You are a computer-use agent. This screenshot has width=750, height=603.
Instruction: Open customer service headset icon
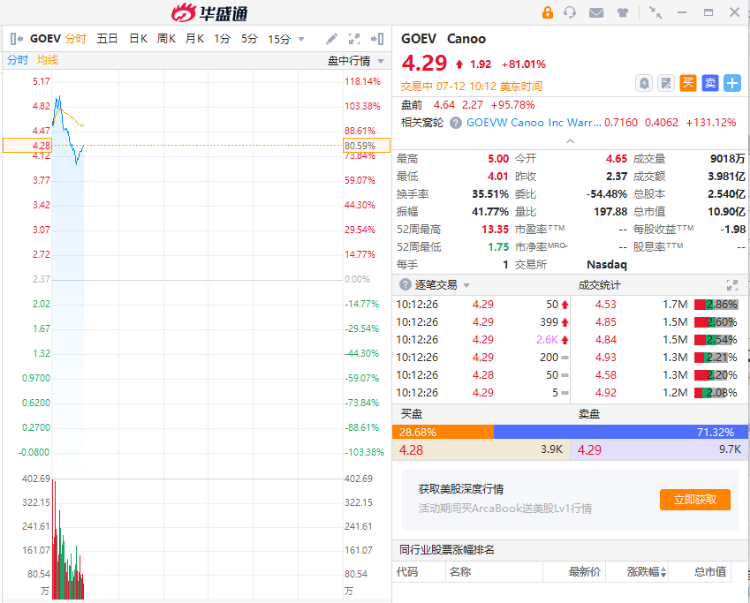click(570, 13)
